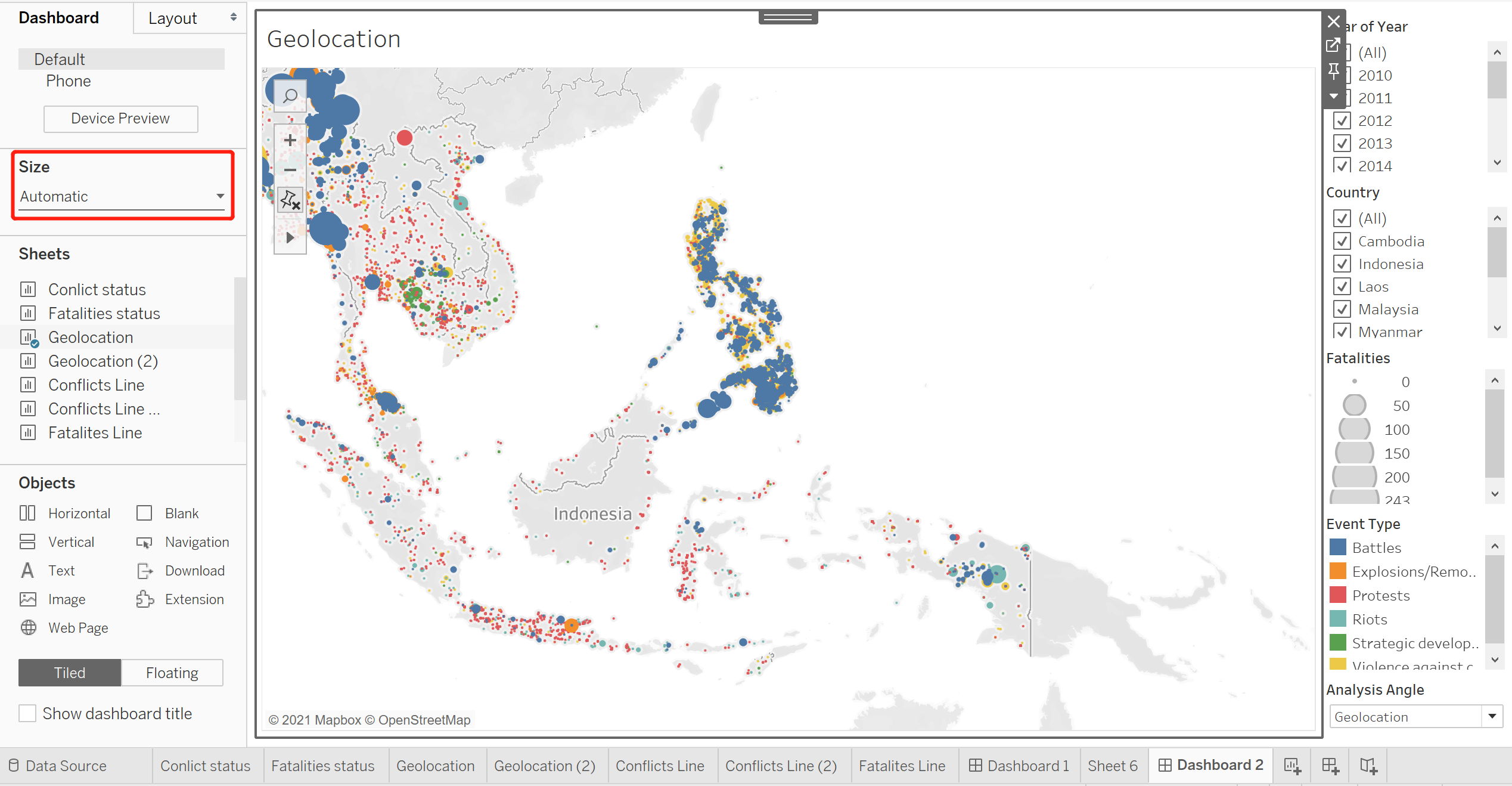This screenshot has height=786, width=1512.
Task: Open the container's More Options down arrow
Action: click(1333, 96)
